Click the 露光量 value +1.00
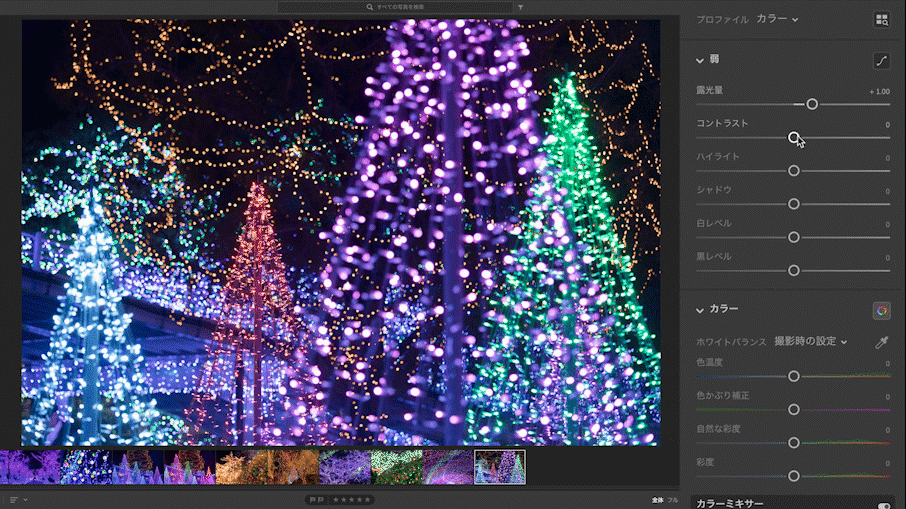This screenshot has width=906, height=509. pyautogui.click(x=879, y=92)
